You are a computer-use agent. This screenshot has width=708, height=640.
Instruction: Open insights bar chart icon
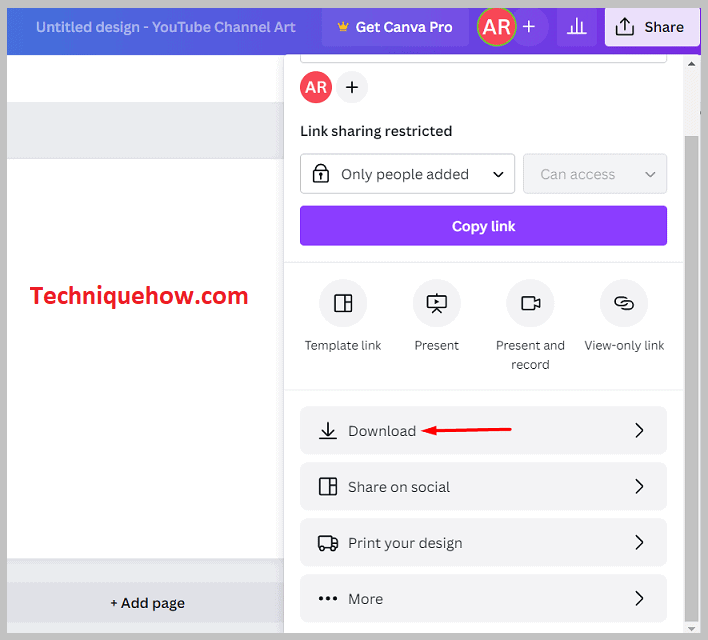(577, 27)
